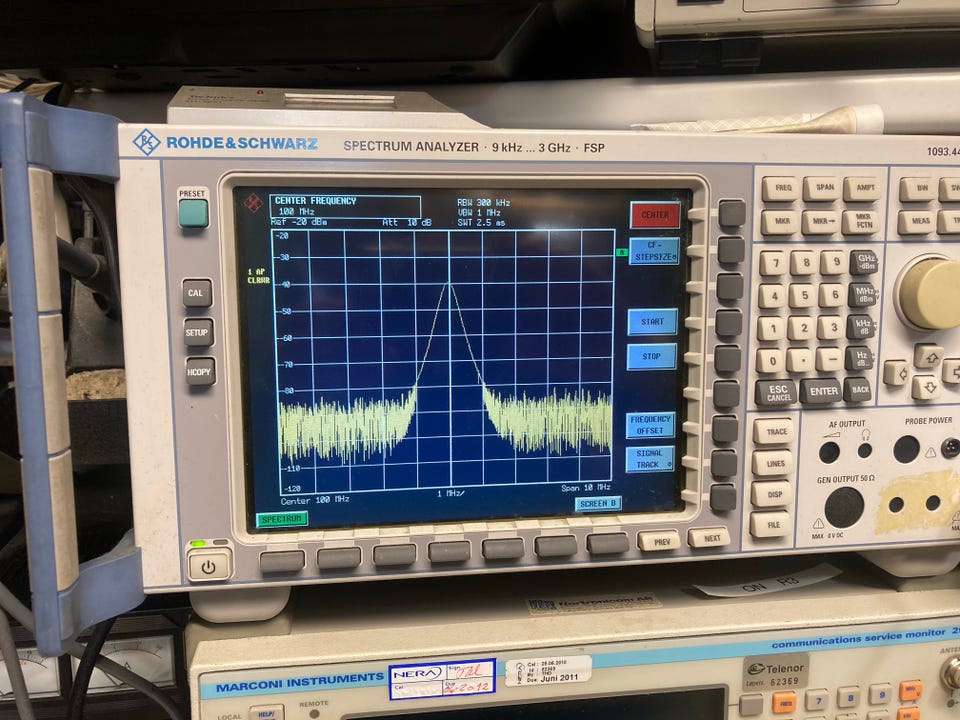The height and width of the screenshot is (720, 960).
Task: Open the SIGNAL TRACK softkey submenu
Action: click(x=650, y=459)
